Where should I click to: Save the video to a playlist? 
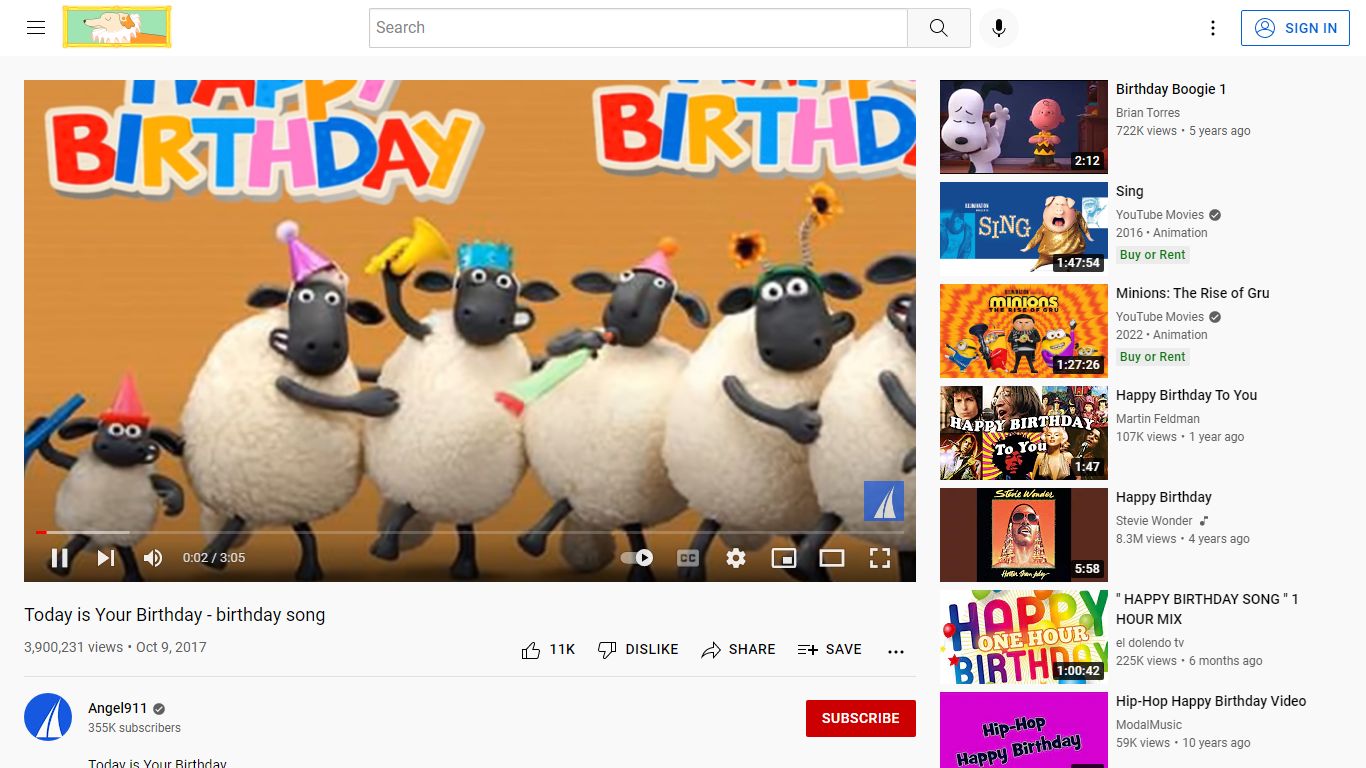pos(830,650)
